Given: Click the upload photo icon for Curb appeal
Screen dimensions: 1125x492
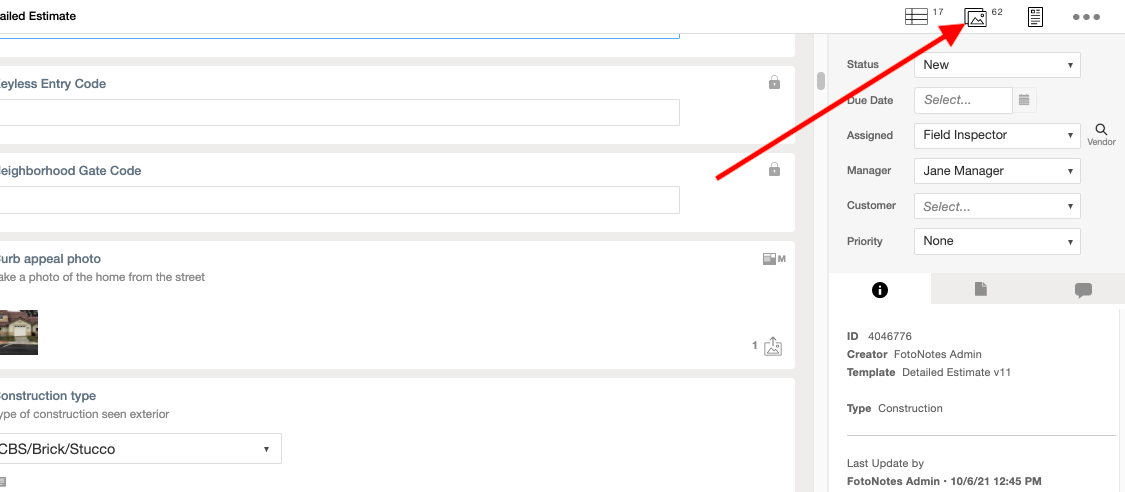Looking at the screenshot, I should [x=773, y=346].
